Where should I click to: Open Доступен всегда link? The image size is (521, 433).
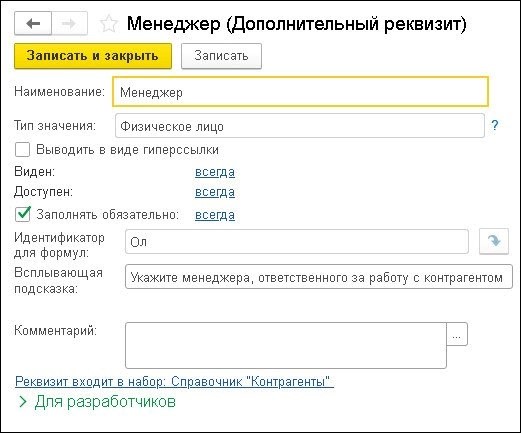(215, 192)
